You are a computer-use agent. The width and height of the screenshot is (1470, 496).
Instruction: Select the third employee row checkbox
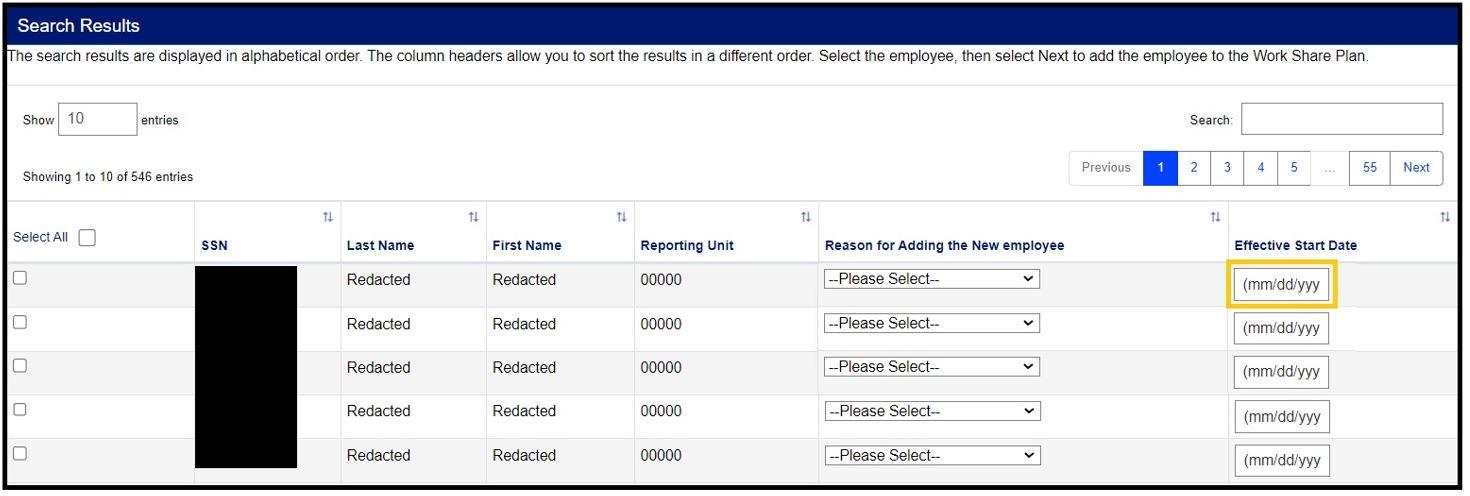pos(19,366)
